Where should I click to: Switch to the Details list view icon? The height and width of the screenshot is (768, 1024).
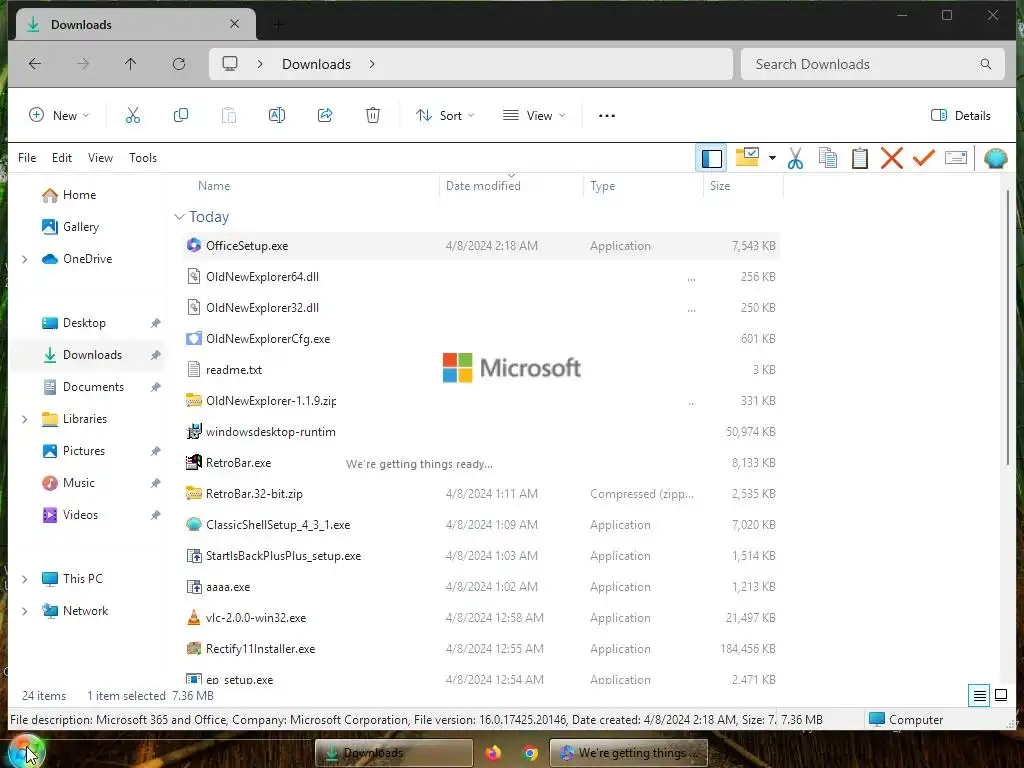(979, 696)
